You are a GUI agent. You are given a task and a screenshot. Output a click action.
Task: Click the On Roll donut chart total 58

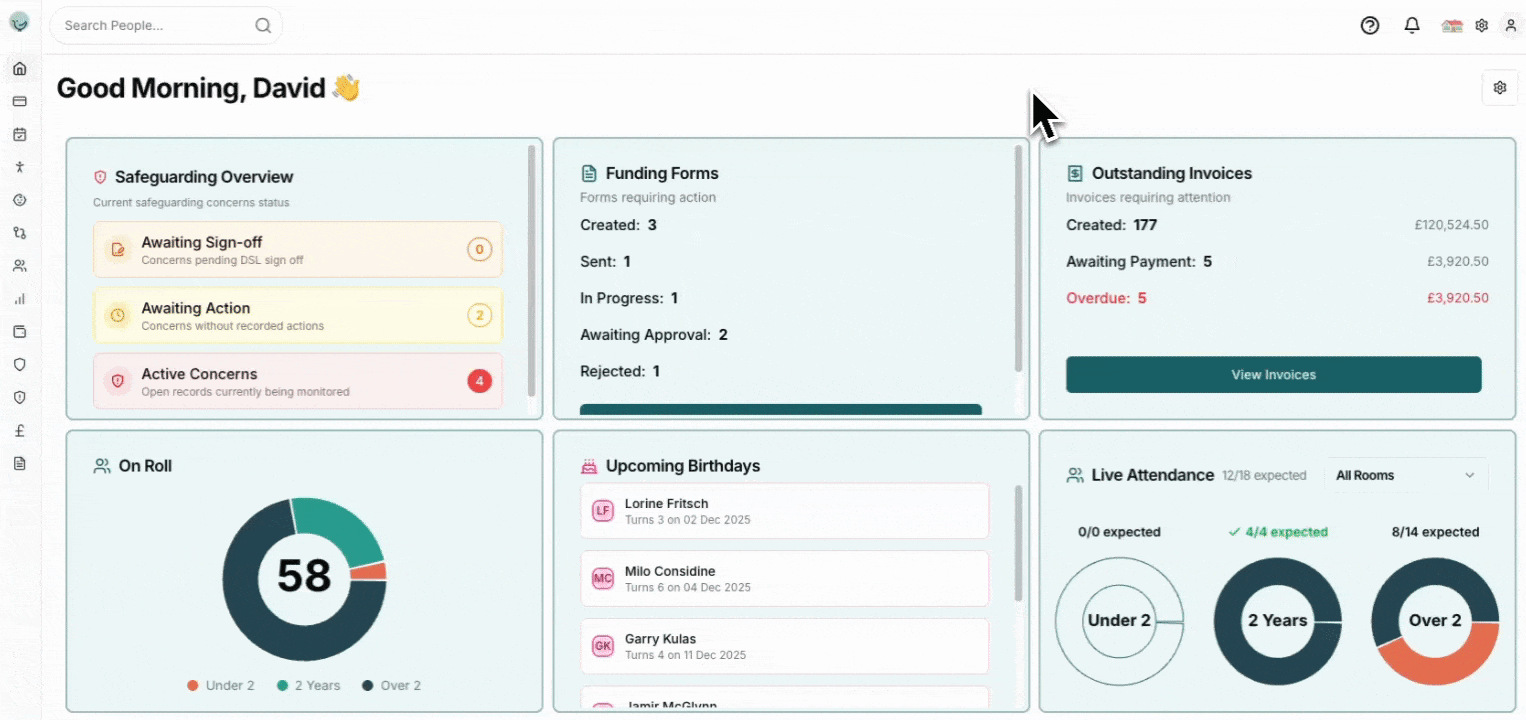tap(304, 577)
